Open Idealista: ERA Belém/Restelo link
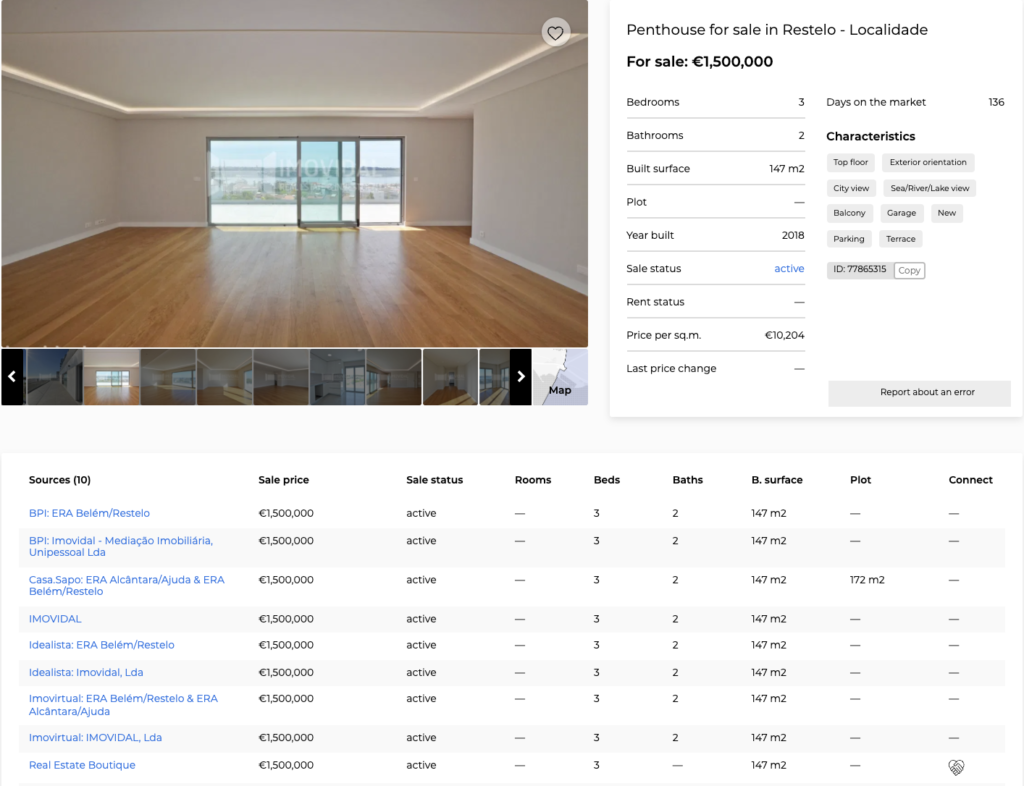The image size is (1024, 786). point(101,645)
